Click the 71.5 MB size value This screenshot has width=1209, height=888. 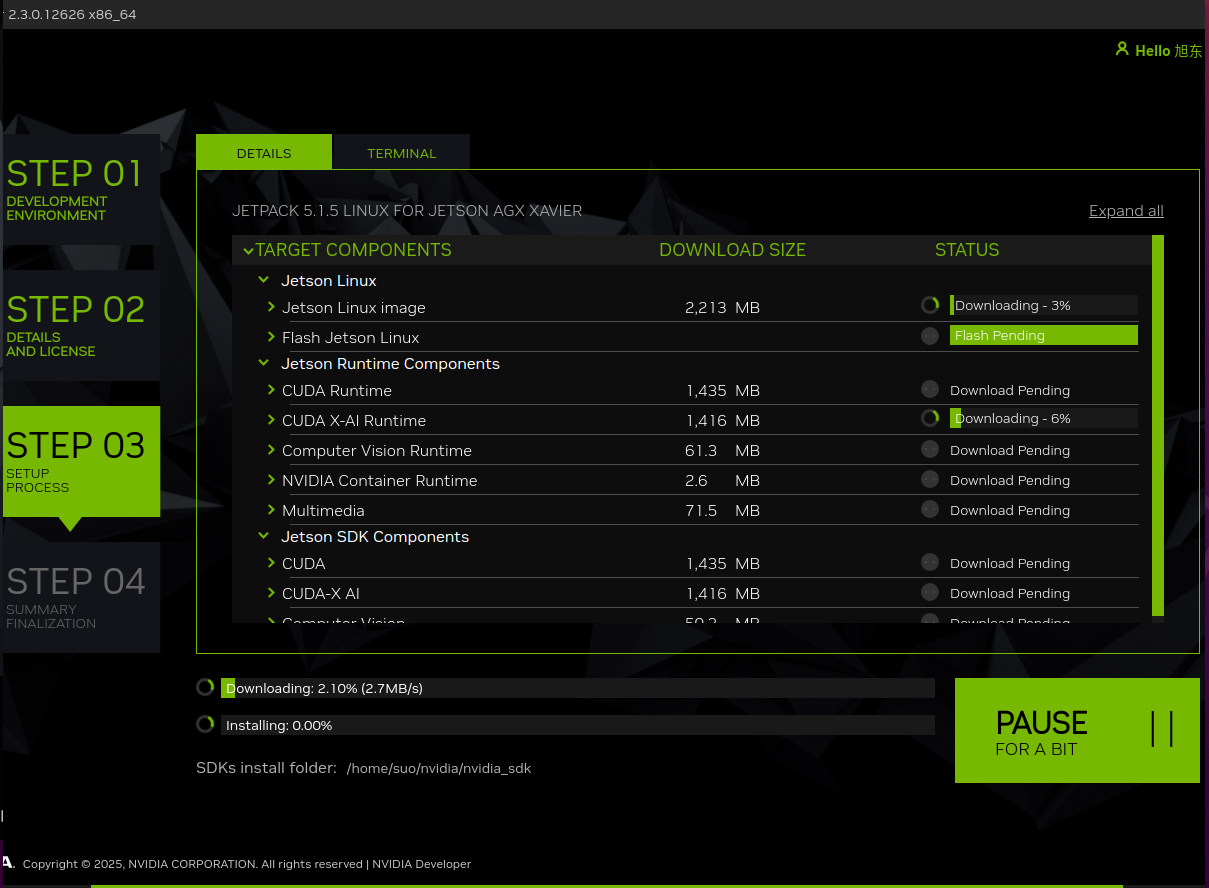point(722,510)
